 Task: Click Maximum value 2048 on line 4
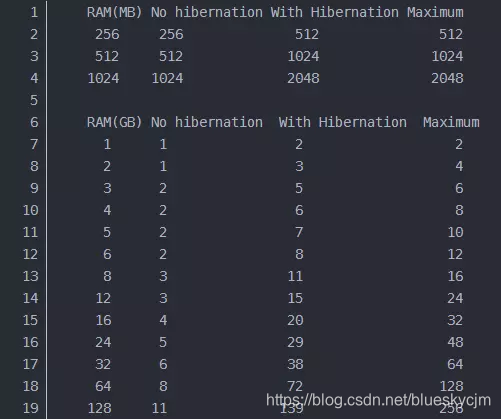447,78
